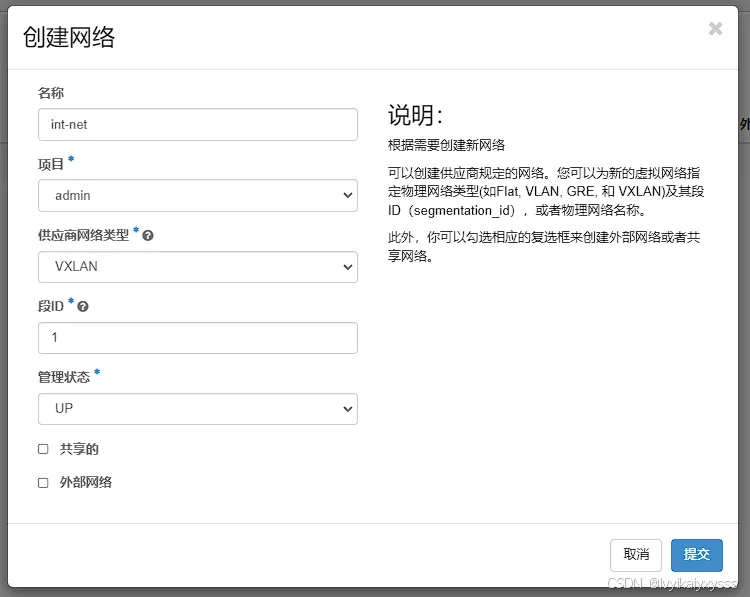The width and height of the screenshot is (750, 597).
Task: Open the 供应商网络类型 dropdown showing VXLAN
Action: (198, 267)
